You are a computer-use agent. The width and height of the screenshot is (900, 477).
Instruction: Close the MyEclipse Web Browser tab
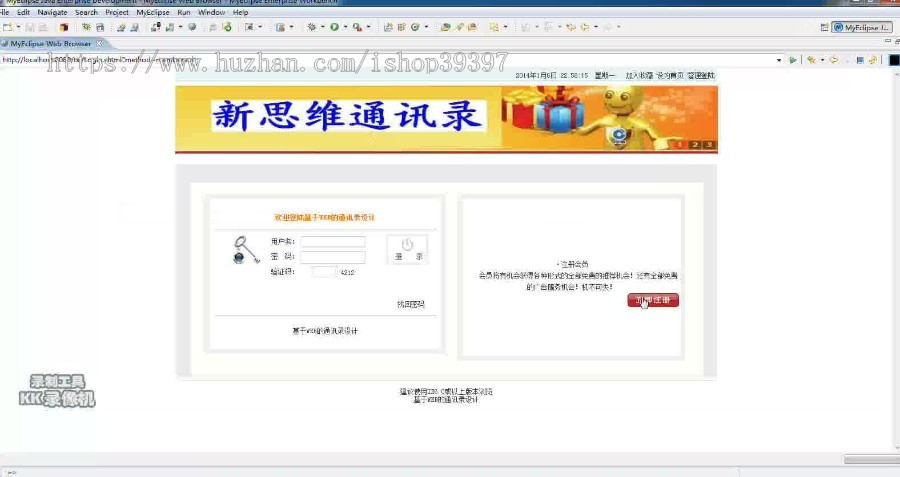(x=100, y=44)
